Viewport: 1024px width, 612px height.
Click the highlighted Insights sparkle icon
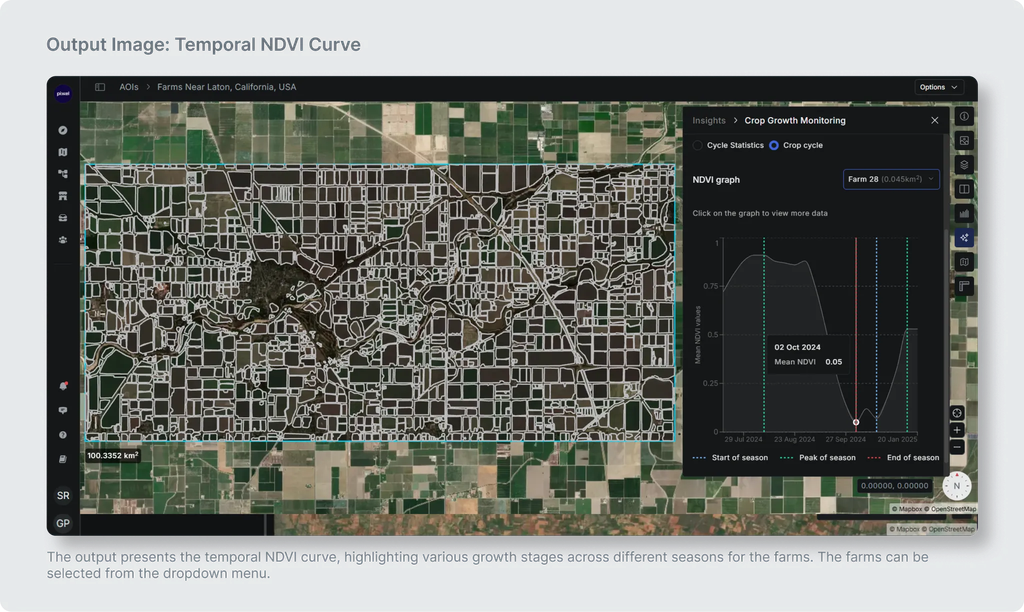(964, 238)
